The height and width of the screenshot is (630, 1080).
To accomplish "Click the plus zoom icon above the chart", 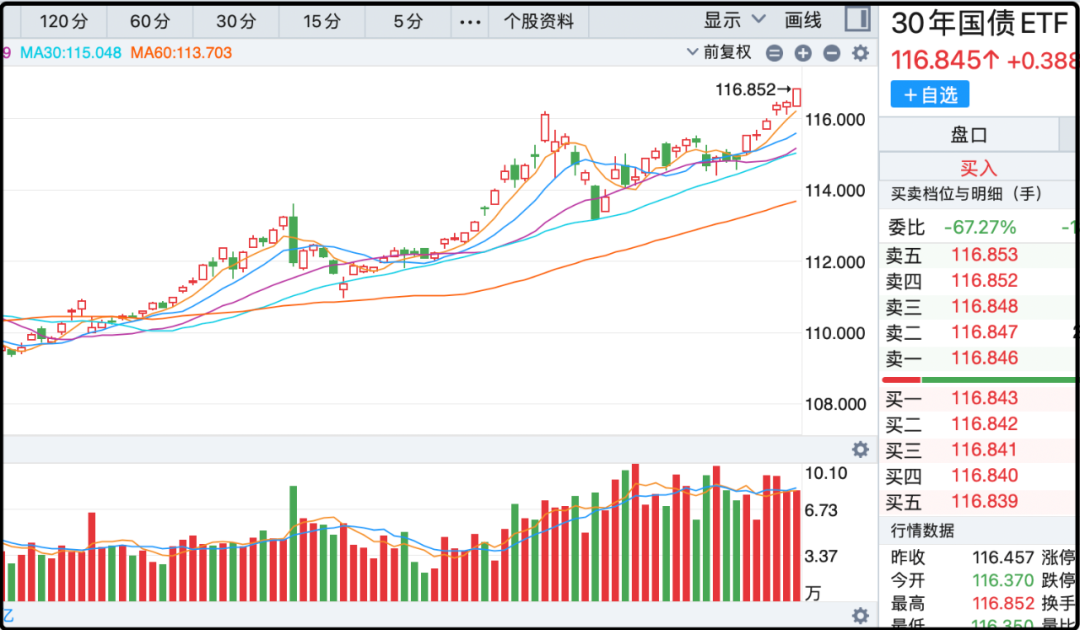I will (x=803, y=53).
